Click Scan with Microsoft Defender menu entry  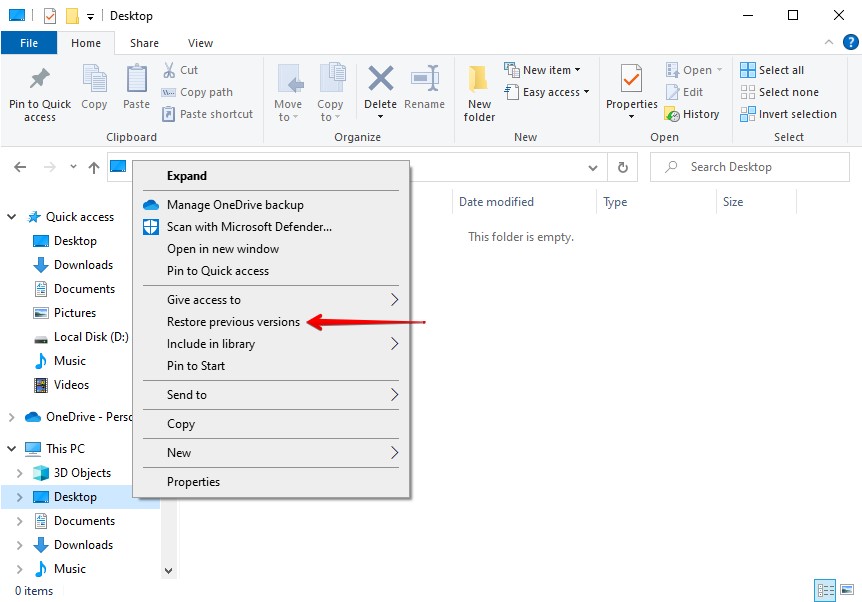(249, 227)
